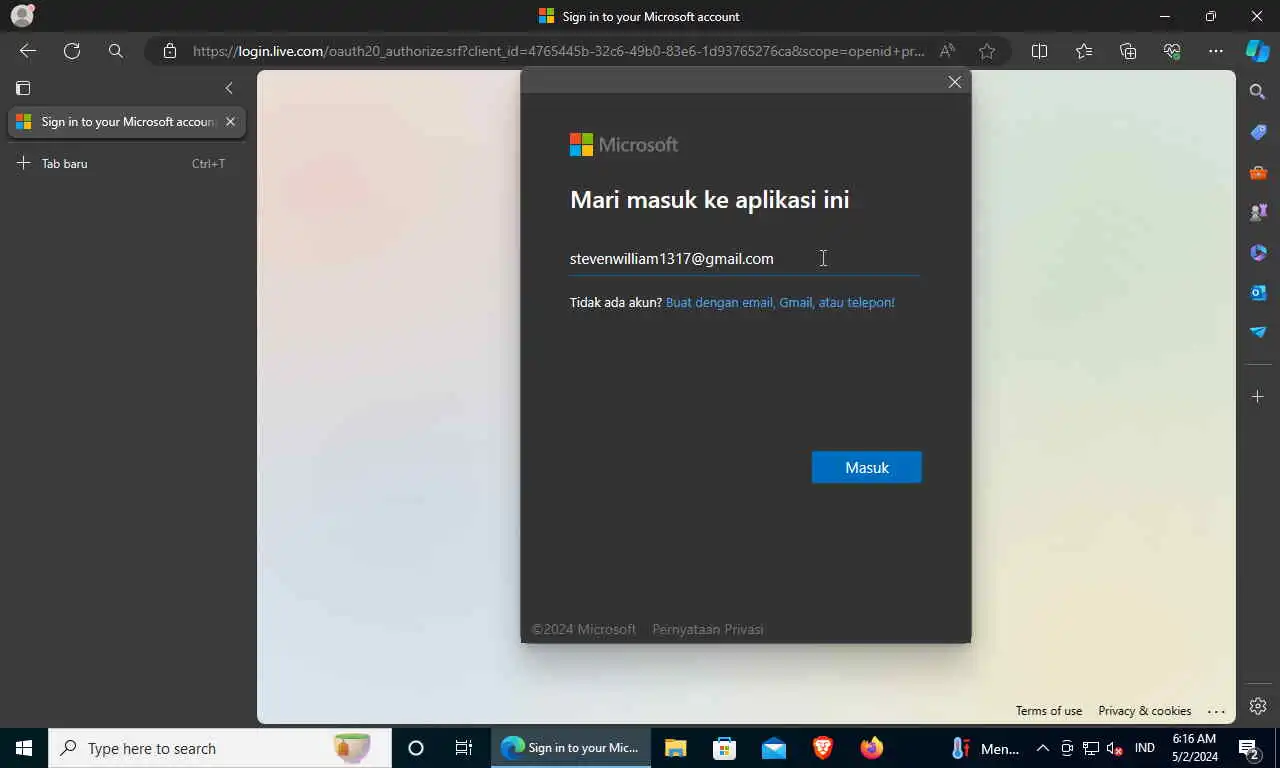Screen dimensions: 1280x768
Task: Open the Terms of use link
Action: point(1049,711)
